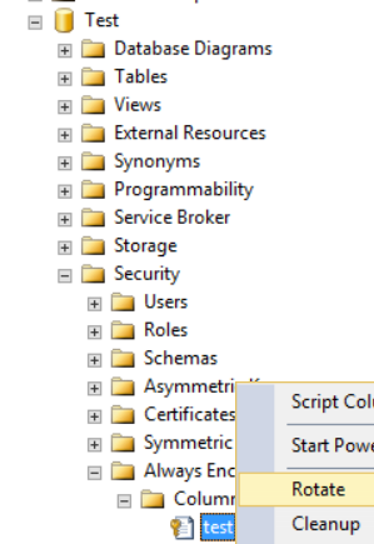Click the Symmetric Keys folder icon
This screenshot has width=374, height=544.
coord(123,442)
